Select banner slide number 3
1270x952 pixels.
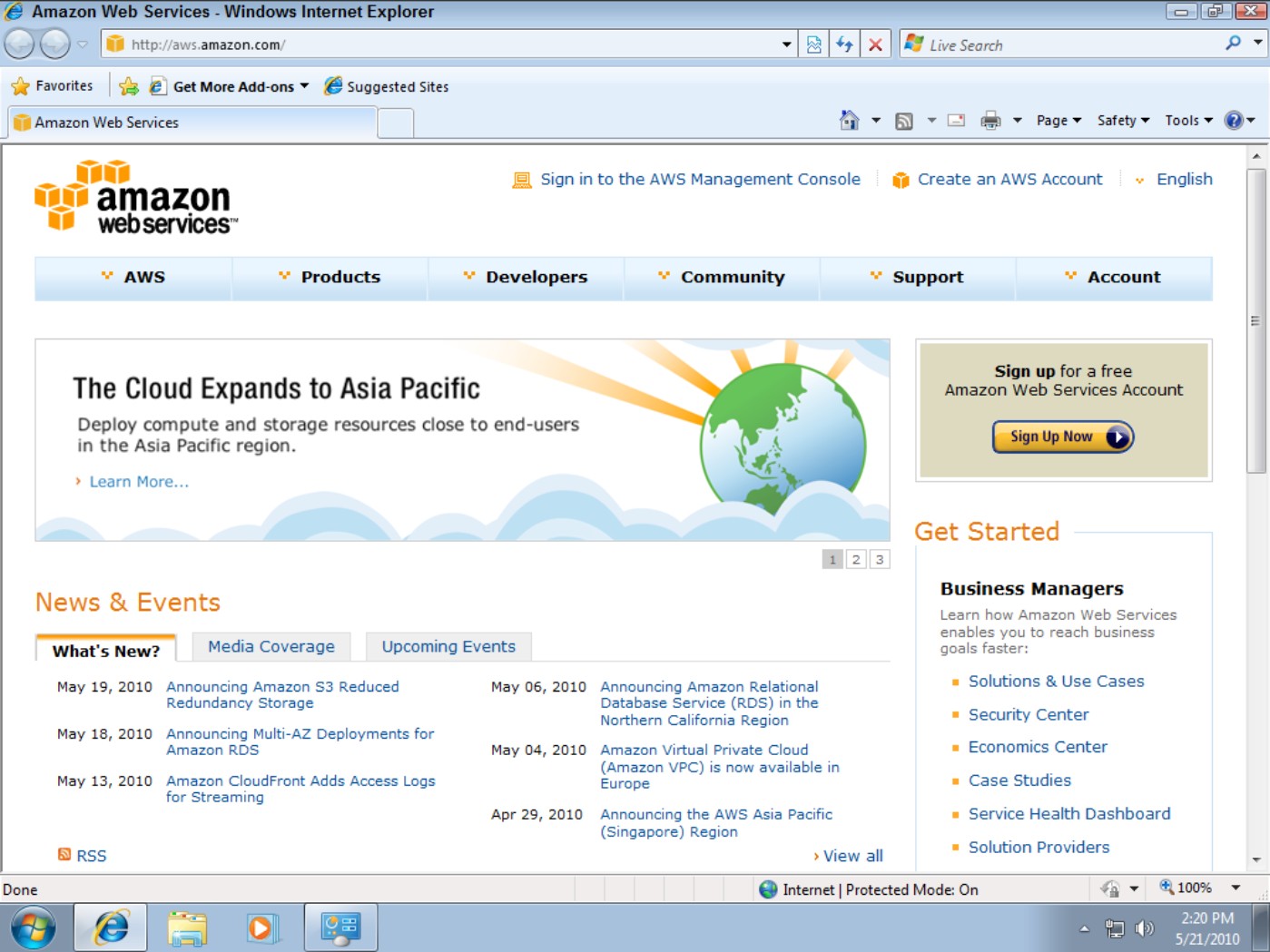[x=880, y=560]
